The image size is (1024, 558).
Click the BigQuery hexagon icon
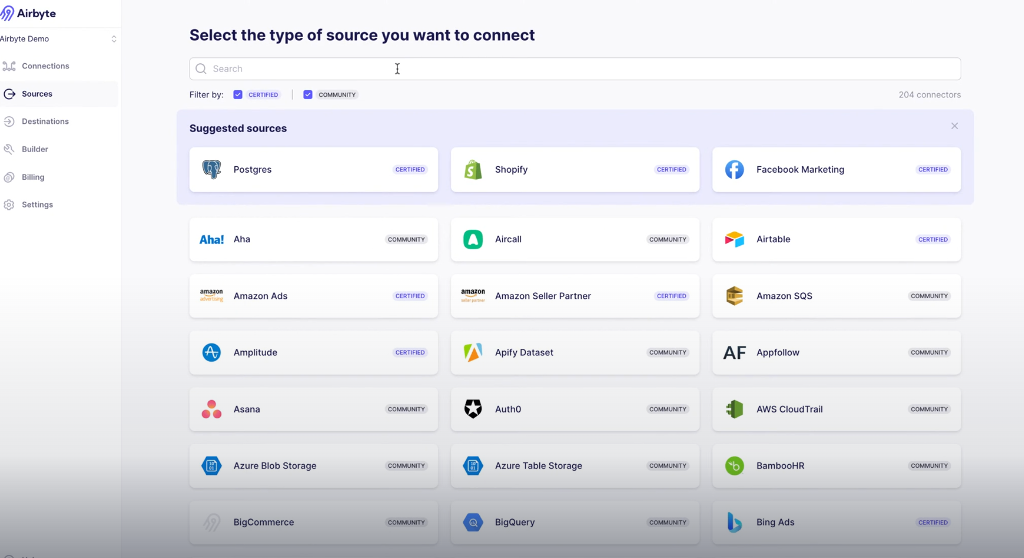point(473,522)
